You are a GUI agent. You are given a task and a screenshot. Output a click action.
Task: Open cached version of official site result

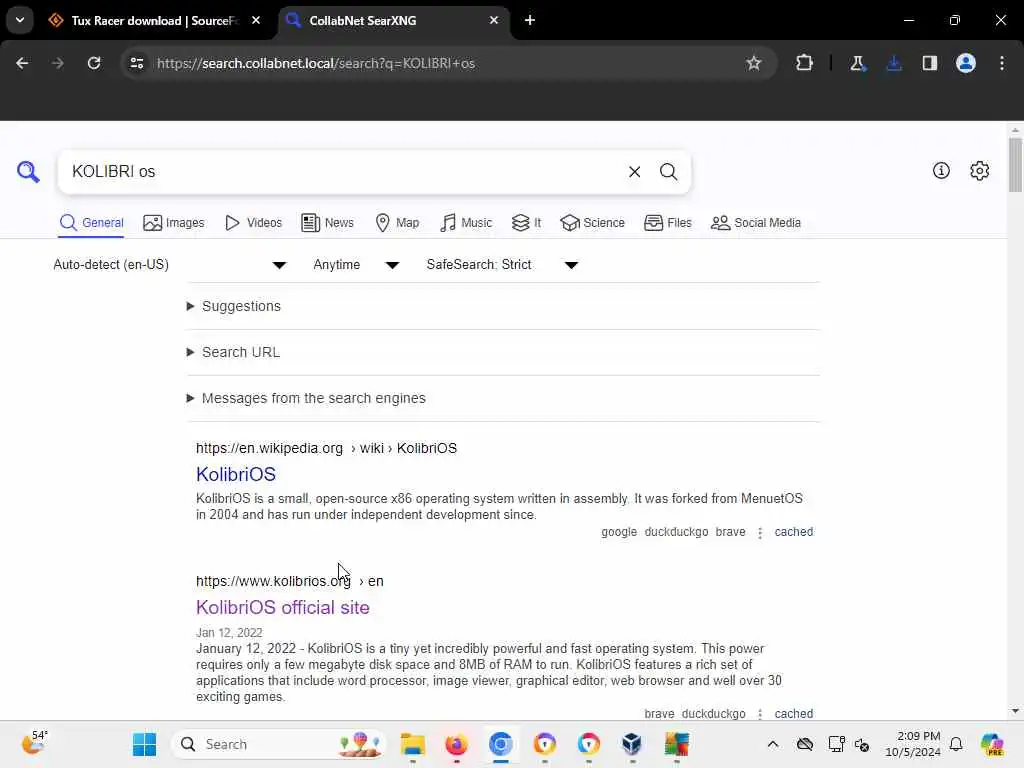pos(793,714)
